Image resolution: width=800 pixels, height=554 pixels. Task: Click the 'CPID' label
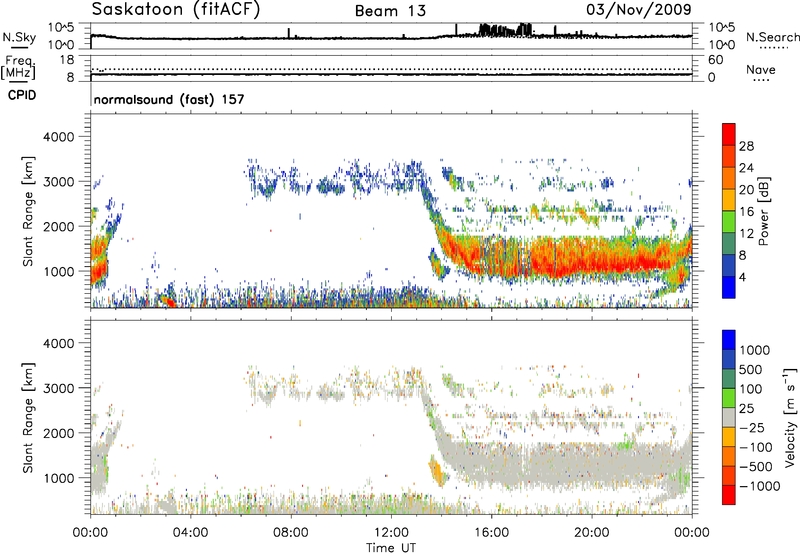[x=22, y=95]
